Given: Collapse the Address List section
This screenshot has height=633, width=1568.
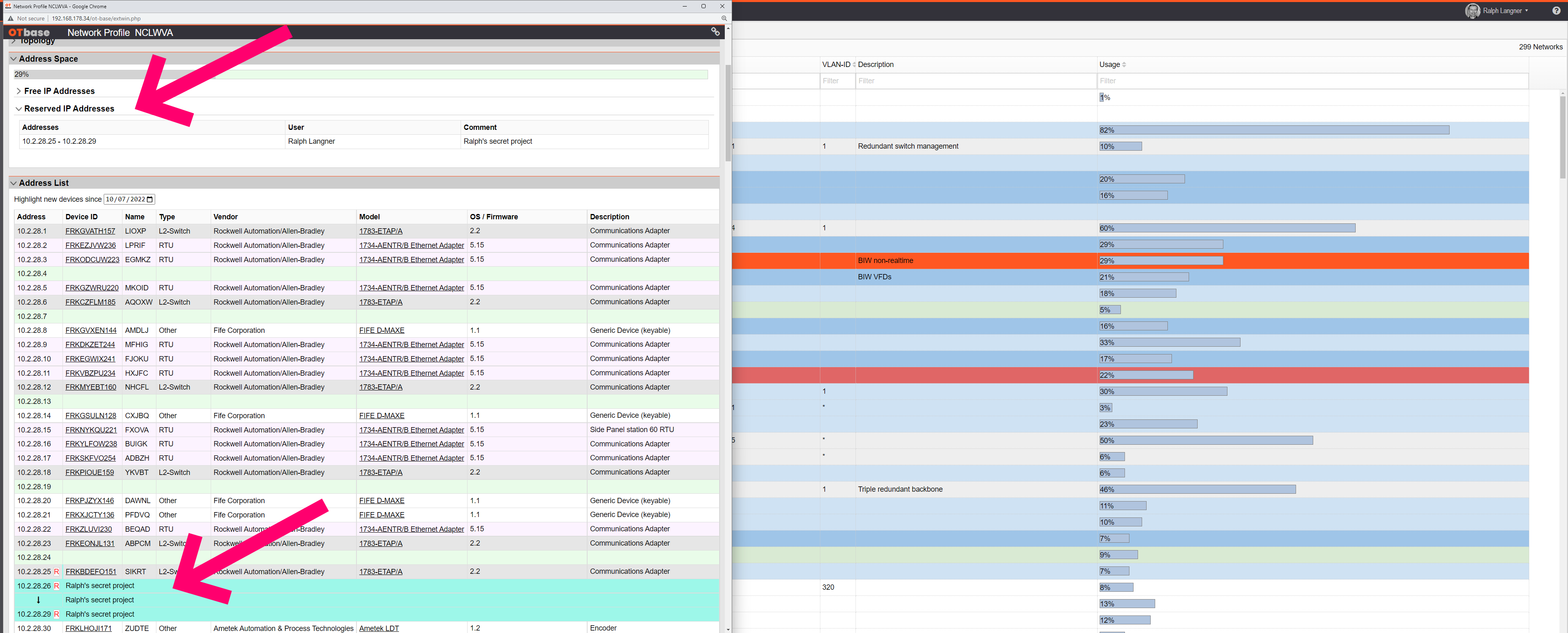Looking at the screenshot, I should (x=13, y=183).
